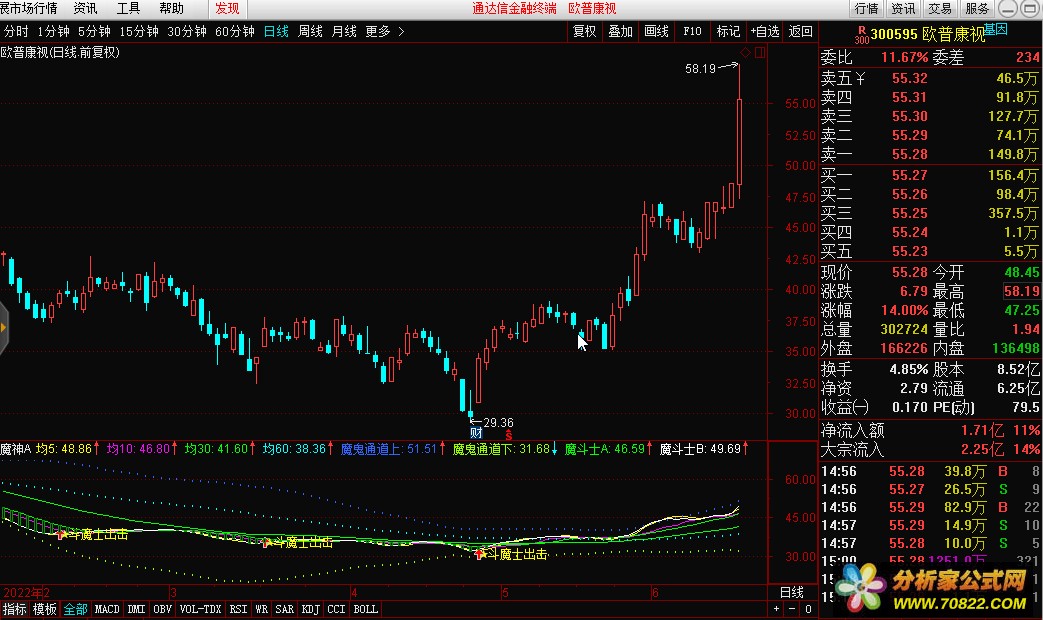The image size is (1043, 620).
Task: Click the 29.36 low price label
Action: (498, 423)
